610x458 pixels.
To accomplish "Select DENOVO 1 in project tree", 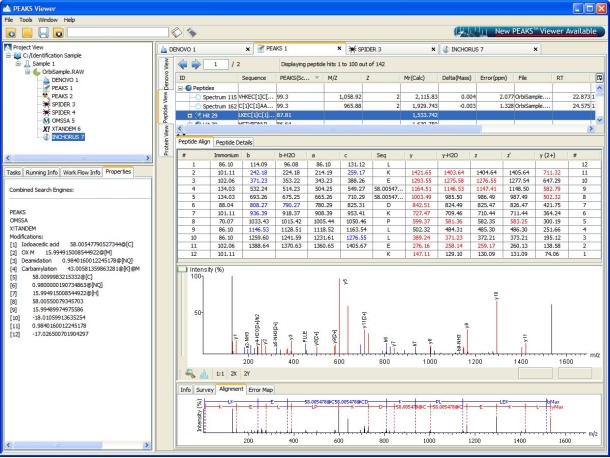I will [x=65, y=80].
